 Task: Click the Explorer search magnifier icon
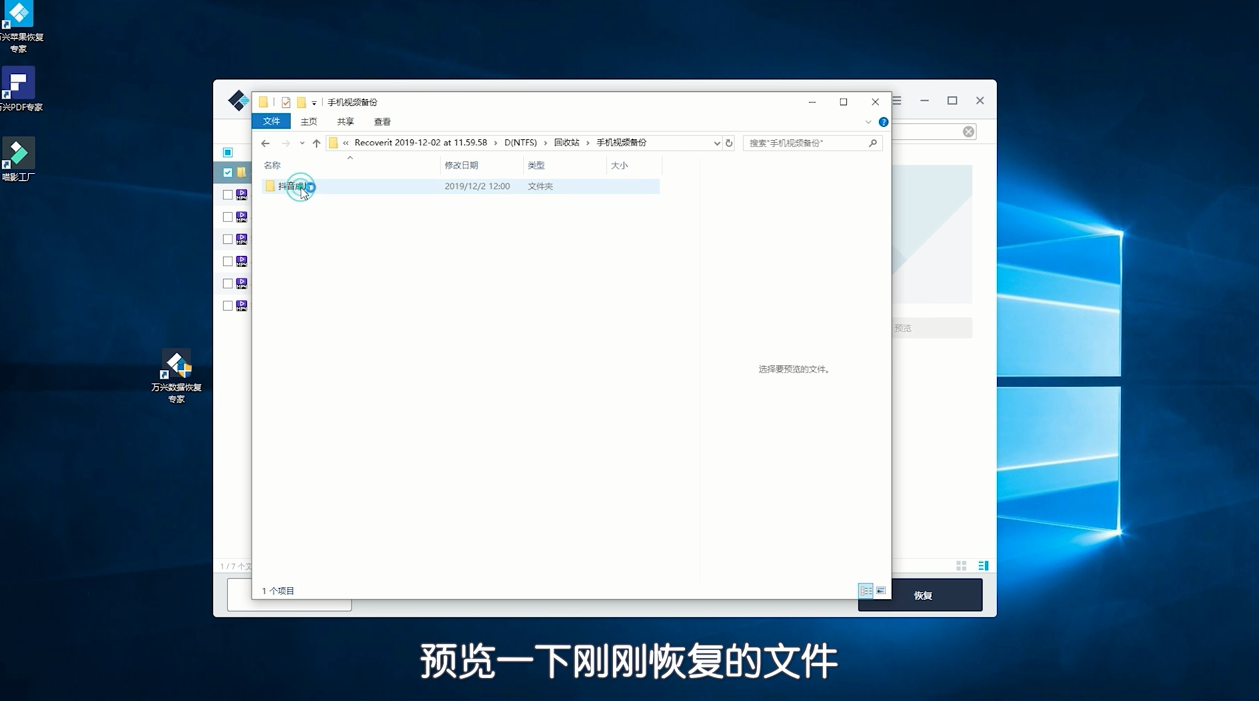pyautogui.click(x=873, y=143)
